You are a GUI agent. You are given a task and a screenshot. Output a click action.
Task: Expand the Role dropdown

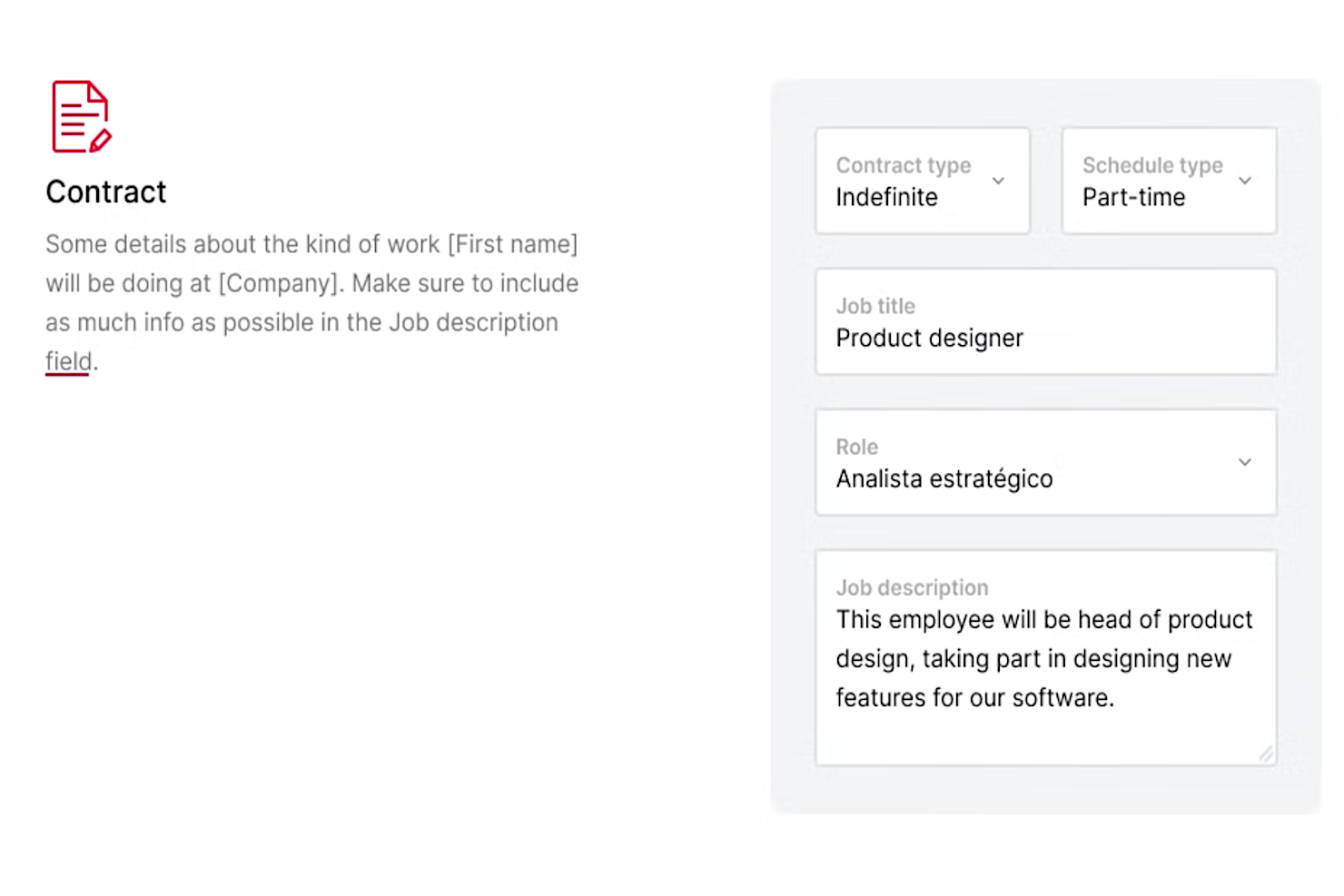(1045, 462)
